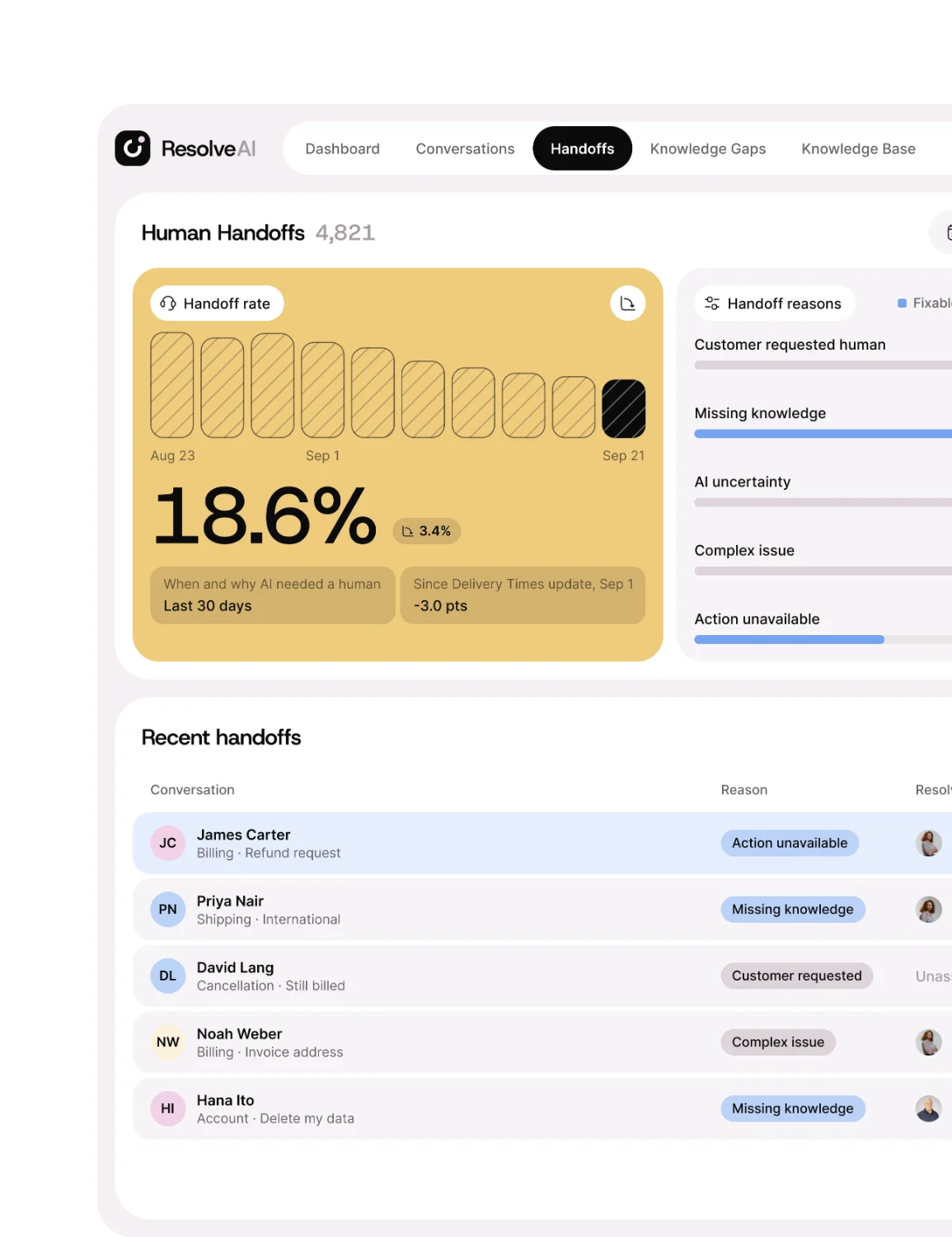Image resolution: width=952 pixels, height=1237 pixels.
Task: Click the resolver photo in Priya Nair row
Action: (929, 910)
